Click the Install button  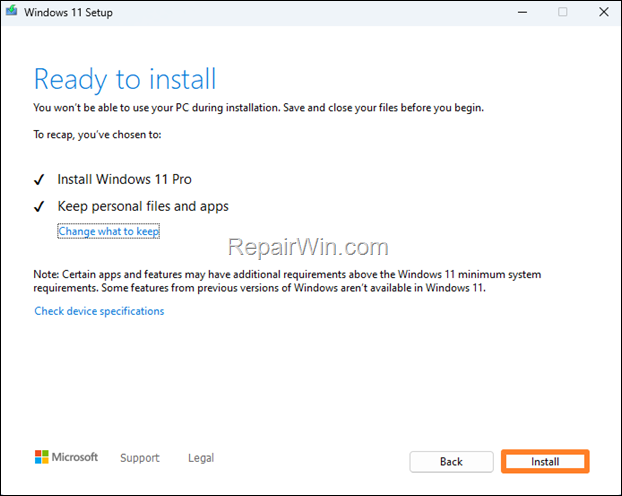point(545,461)
